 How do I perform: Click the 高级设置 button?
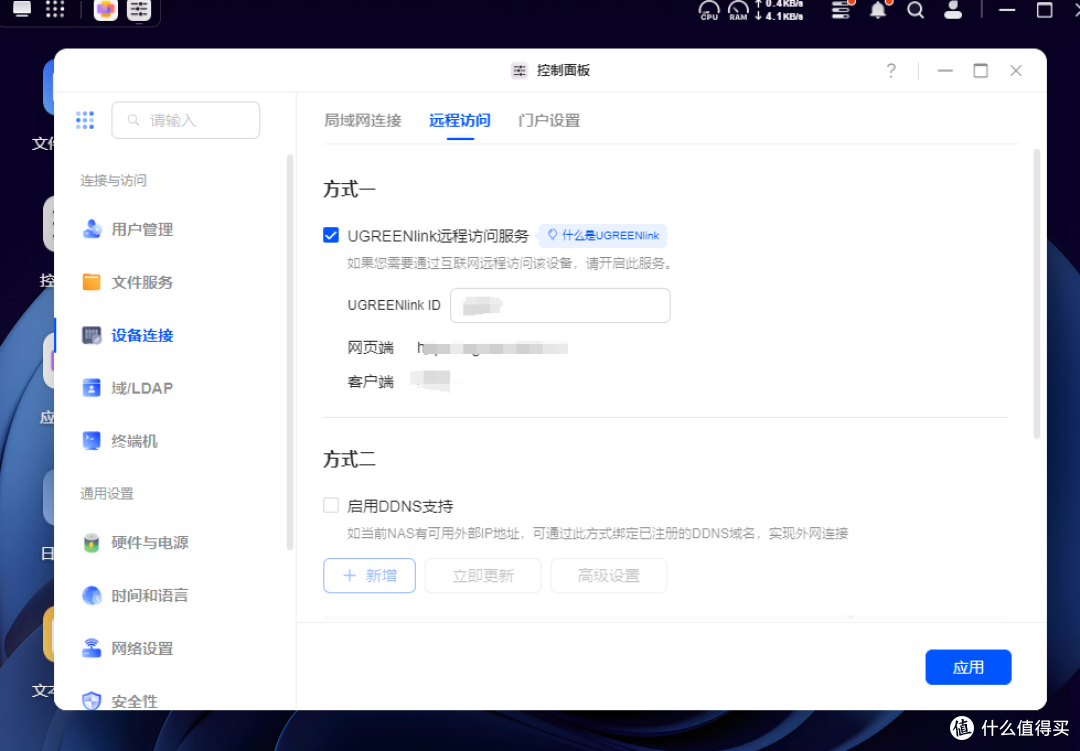point(609,575)
